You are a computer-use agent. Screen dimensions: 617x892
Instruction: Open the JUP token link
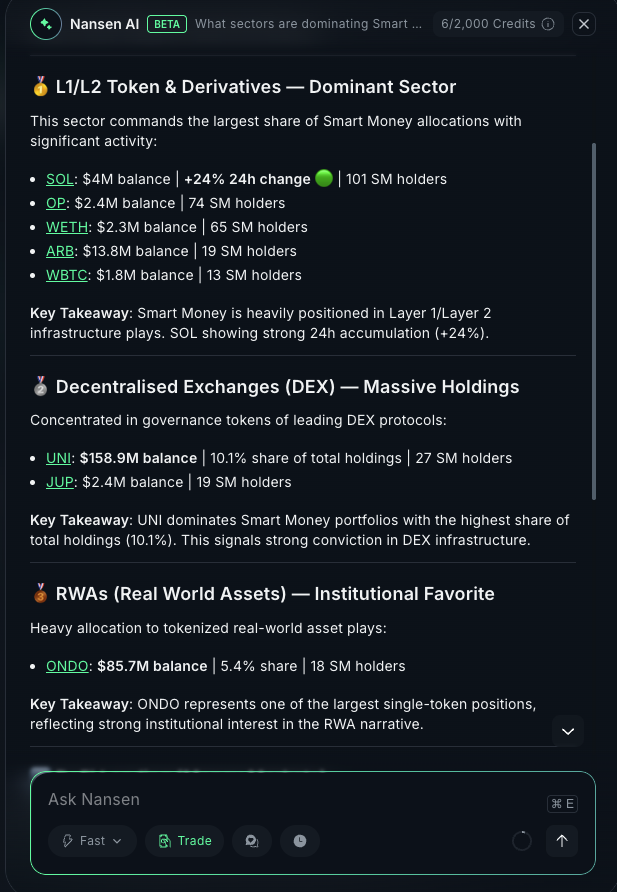pyautogui.click(x=59, y=482)
